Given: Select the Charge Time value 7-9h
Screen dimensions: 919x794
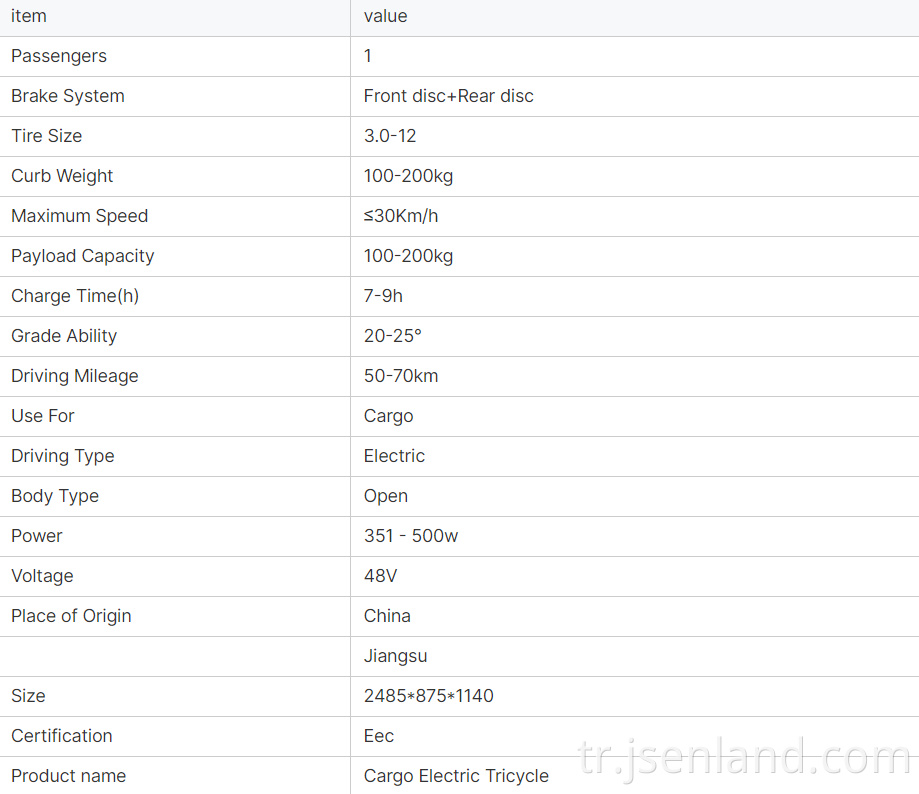Looking at the screenshot, I should (x=383, y=296).
